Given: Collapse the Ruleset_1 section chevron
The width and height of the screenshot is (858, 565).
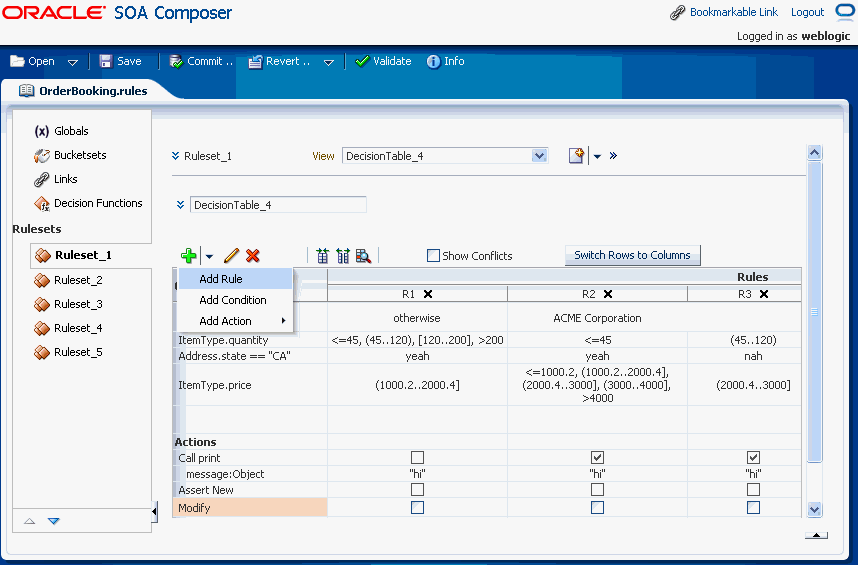Looking at the screenshot, I should (x=176, y=156).
